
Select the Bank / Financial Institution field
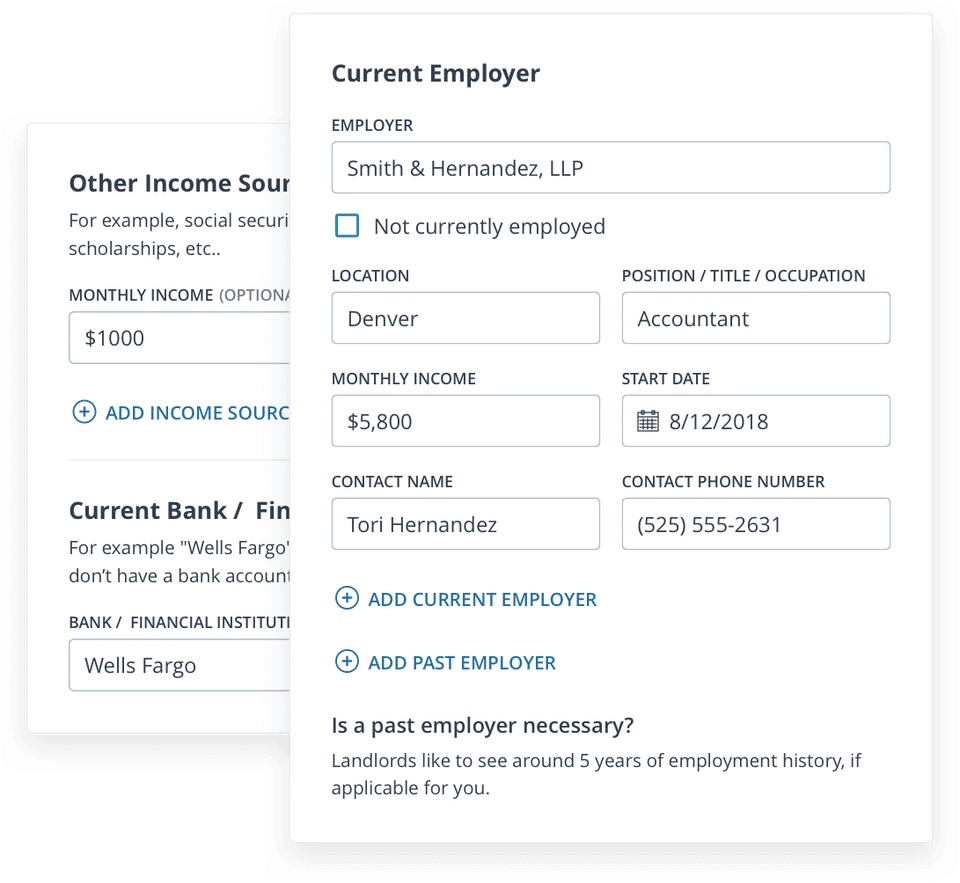180,666
